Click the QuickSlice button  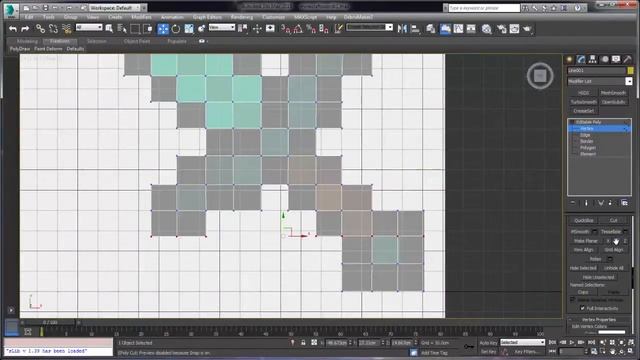[584, 220]
